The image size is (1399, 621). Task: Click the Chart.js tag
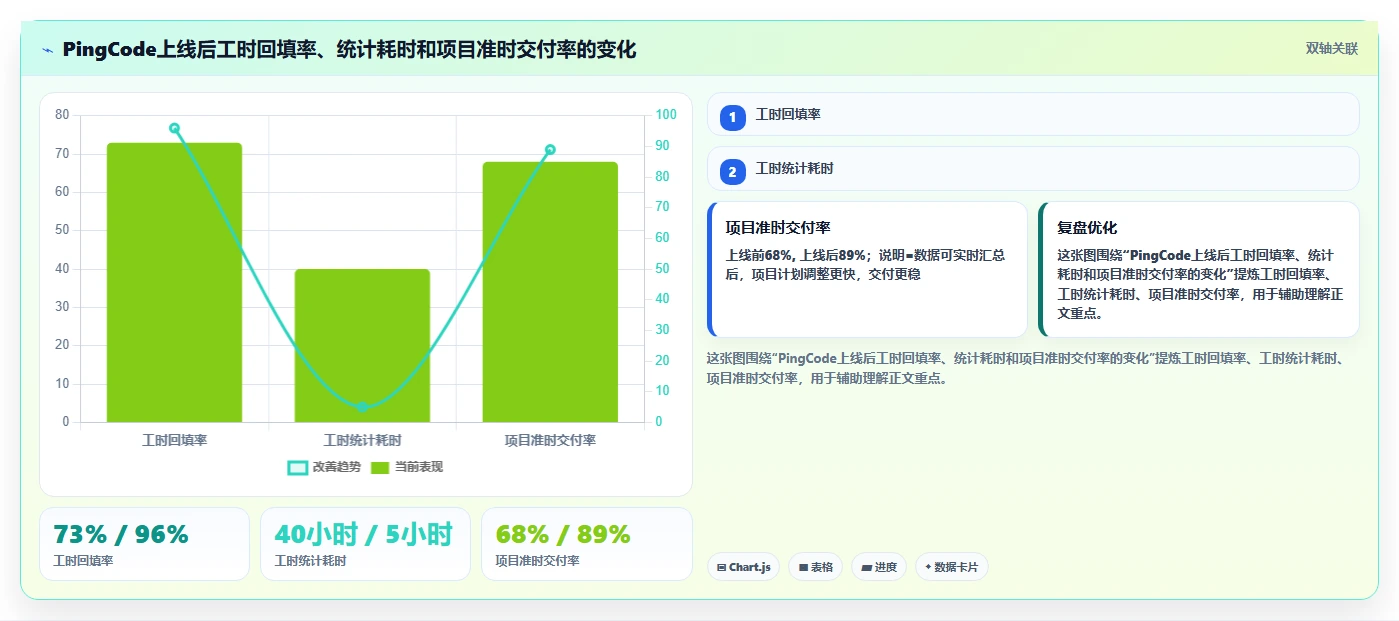[743, 567]
